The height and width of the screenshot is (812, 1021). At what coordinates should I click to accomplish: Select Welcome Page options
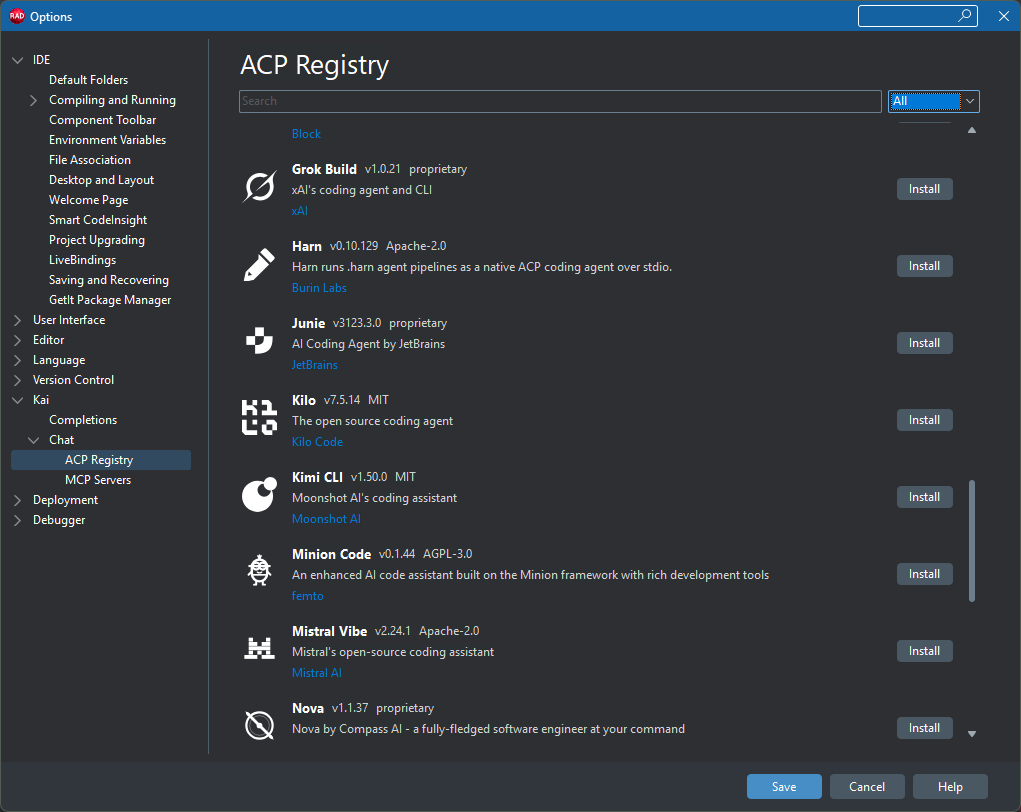click(89, 201)
